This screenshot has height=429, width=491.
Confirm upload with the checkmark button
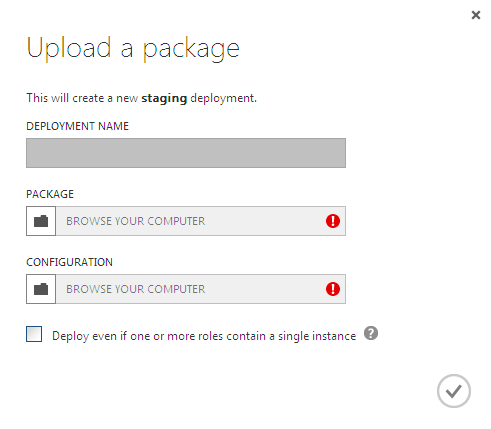coord(454,391)
